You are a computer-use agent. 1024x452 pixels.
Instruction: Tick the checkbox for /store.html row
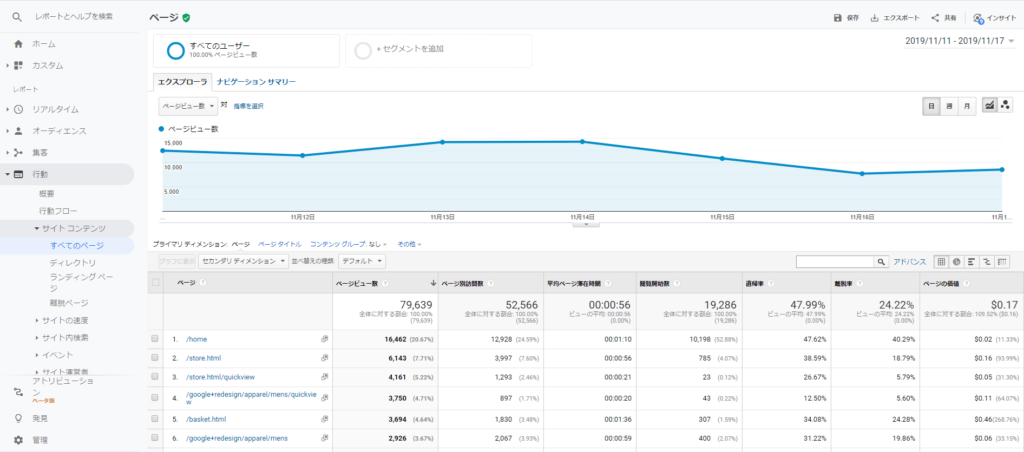155,357
